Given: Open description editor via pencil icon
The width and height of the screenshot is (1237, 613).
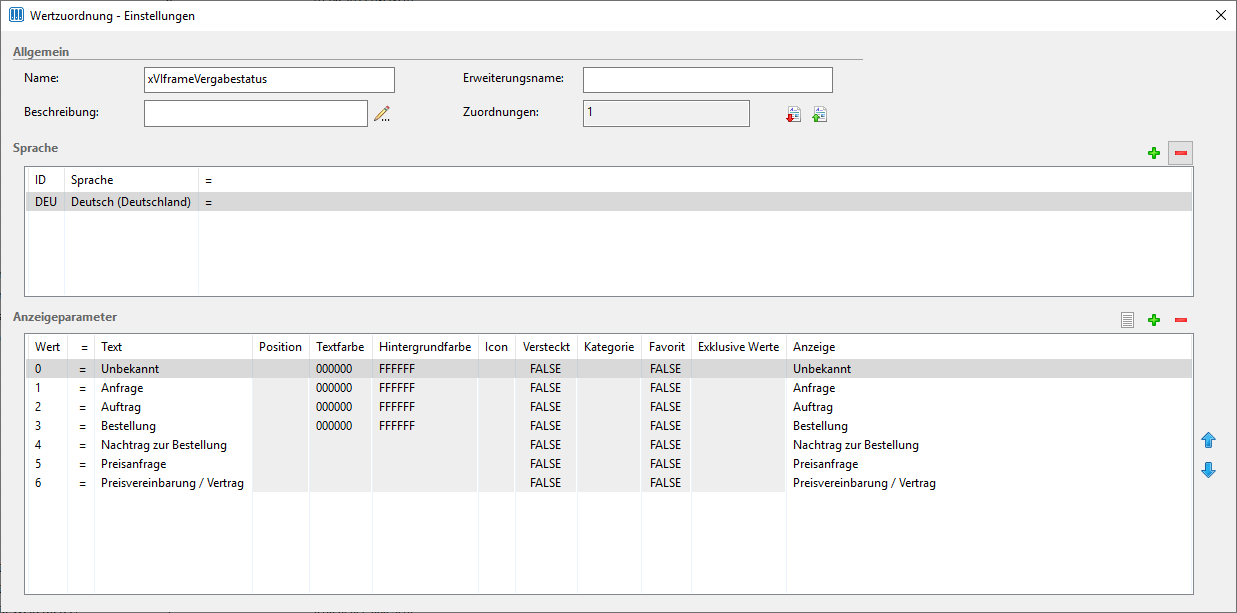Looking at the screenshot, I should click(x=382, y=114).
